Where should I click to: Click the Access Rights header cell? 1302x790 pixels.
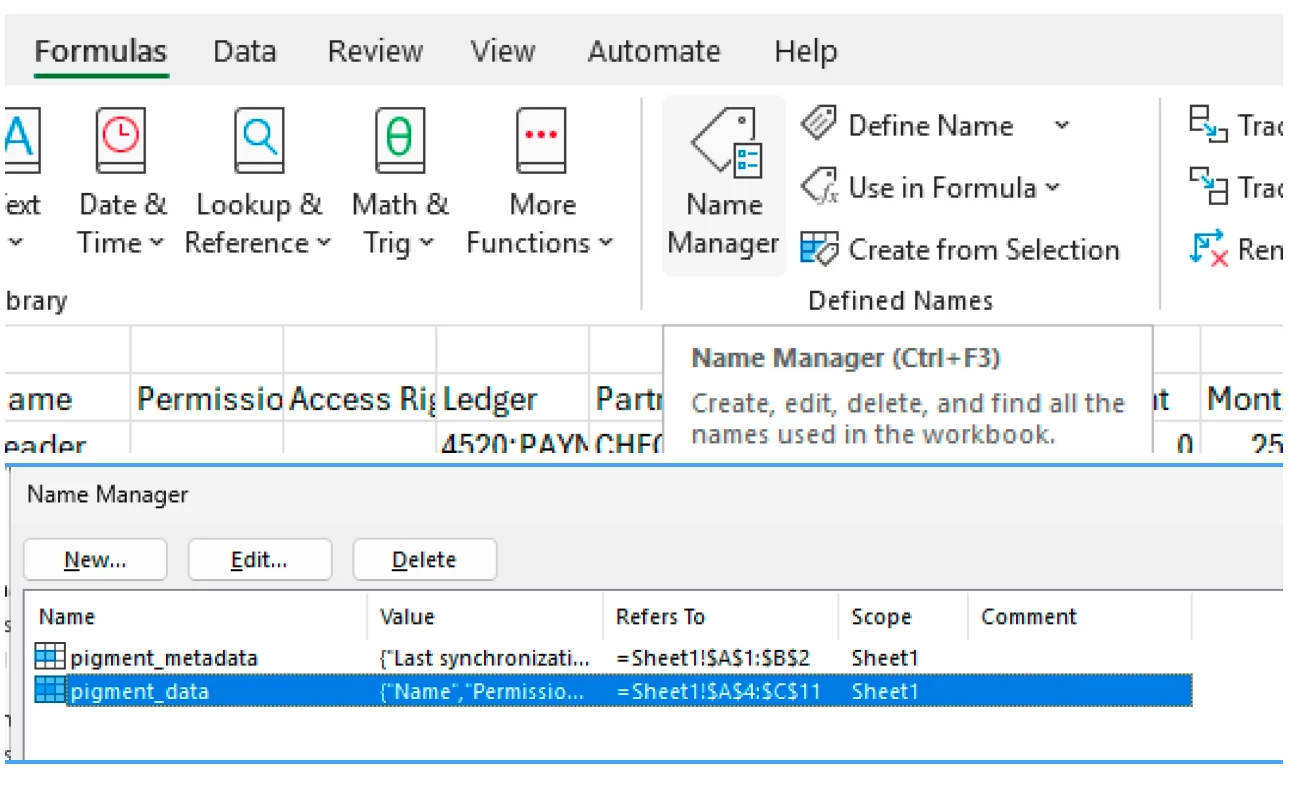click(360, 400)
